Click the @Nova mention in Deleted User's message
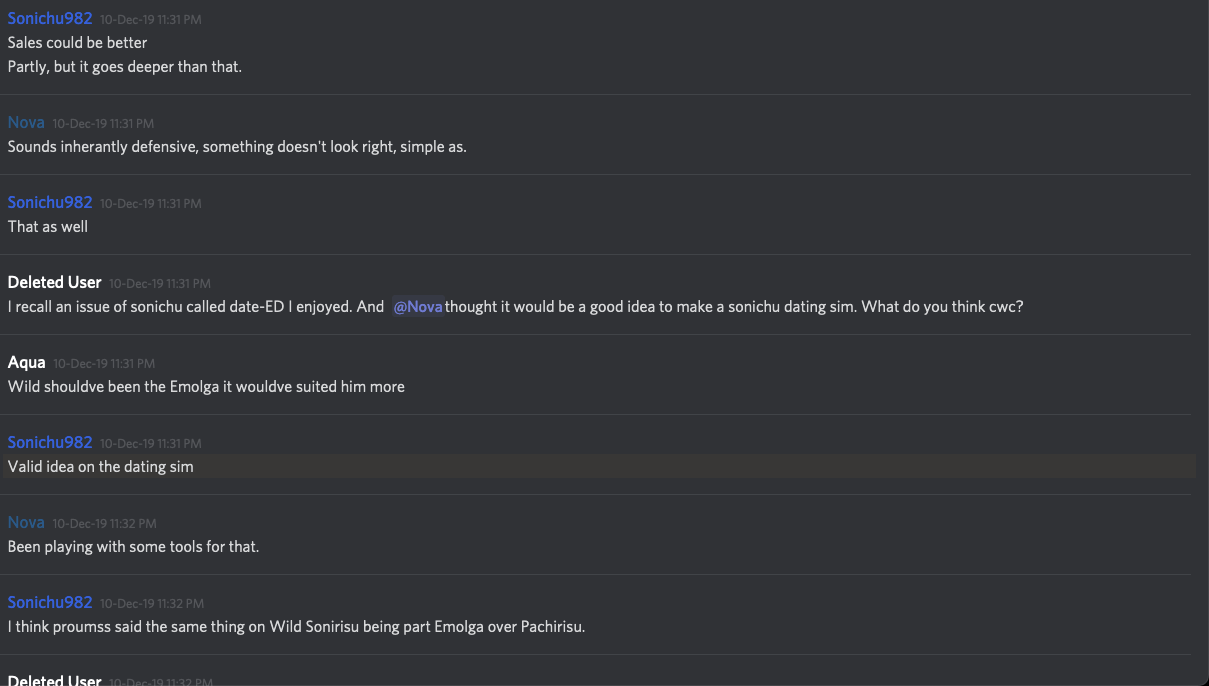The width and height of the screenshot is (1209, 686). coord(418,307)
